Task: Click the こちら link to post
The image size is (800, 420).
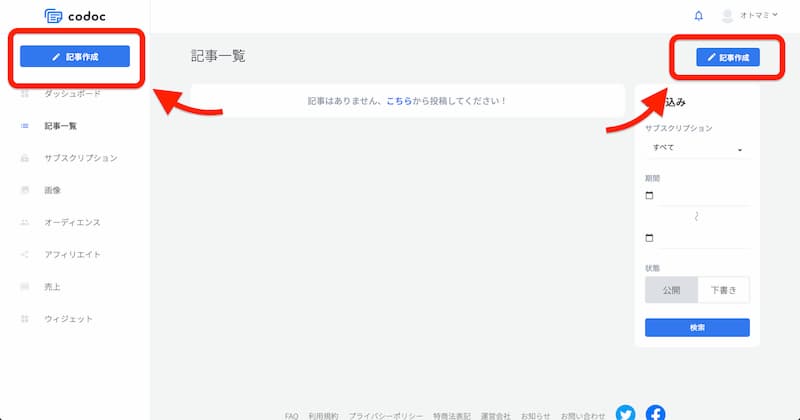Action: pyautogui.click(x=399, y=101)
